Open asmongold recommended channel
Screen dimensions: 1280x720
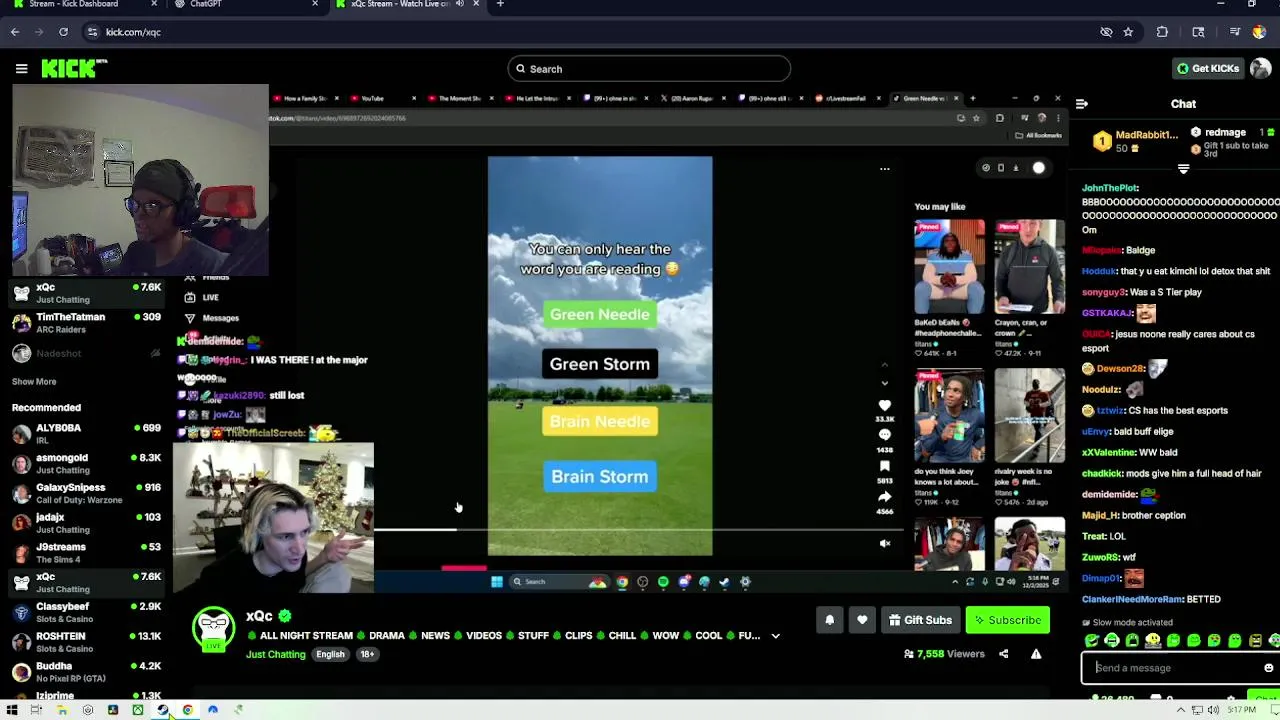[x=85, y=464]
